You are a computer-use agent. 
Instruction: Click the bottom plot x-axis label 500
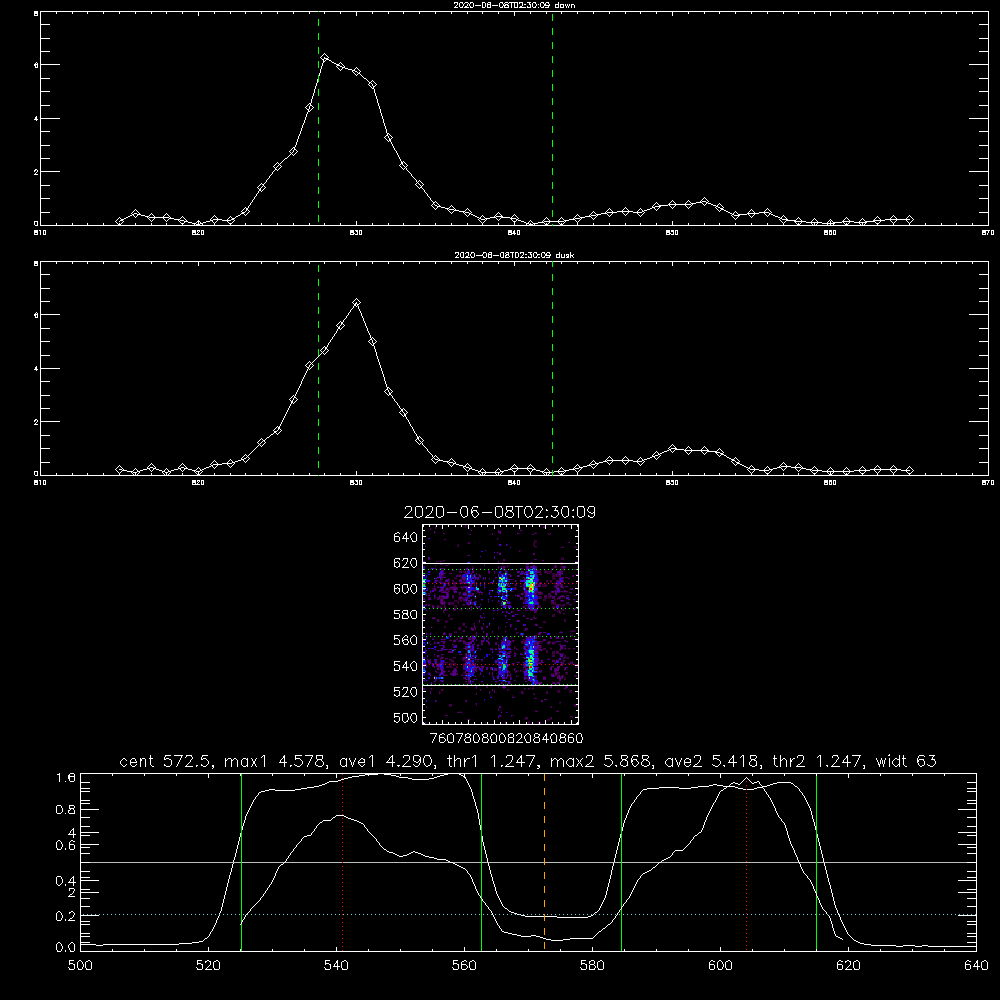[80, 966]
